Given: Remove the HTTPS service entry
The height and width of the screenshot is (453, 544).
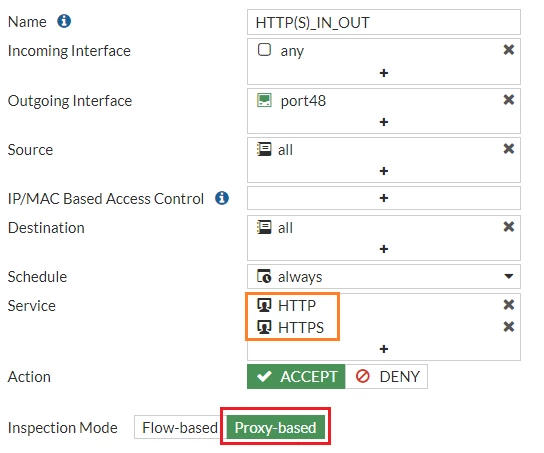Looking at the screenshot, I should (x=509, y=327).
